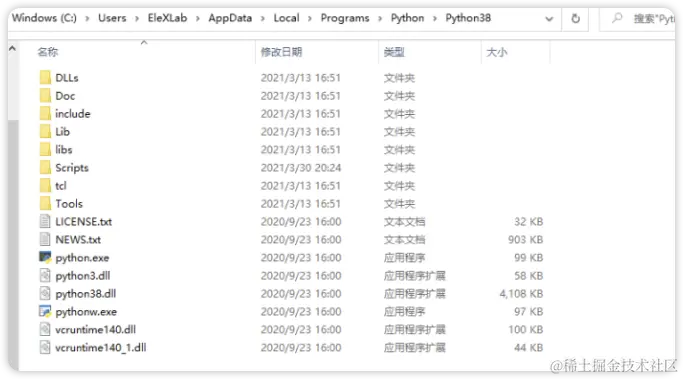Click the python38.dll file icon
Screen dimensions: 683x379
(x=45, y=294)
